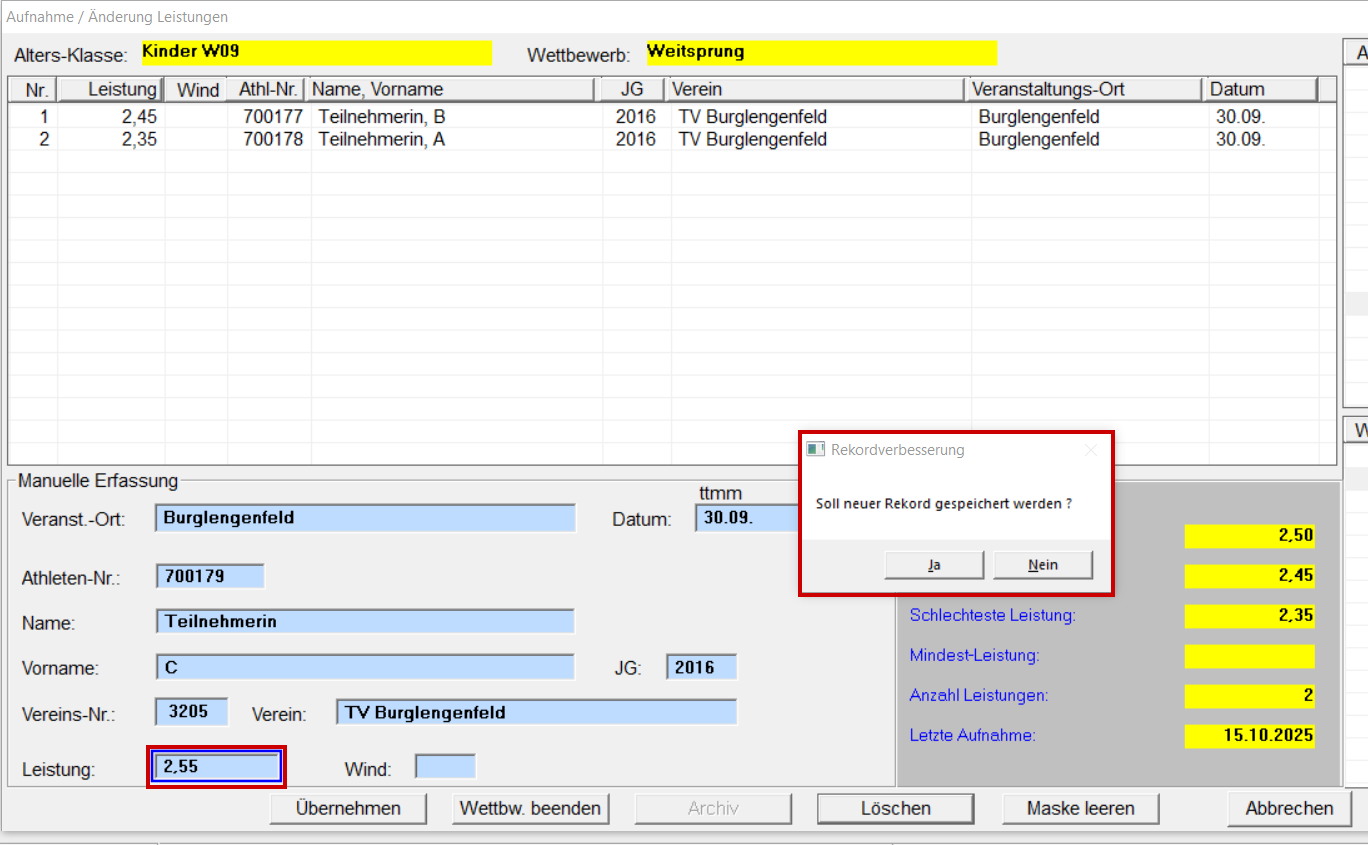
Task: Edit the Veranst.-Ort text field
Action: coord(365,518)
